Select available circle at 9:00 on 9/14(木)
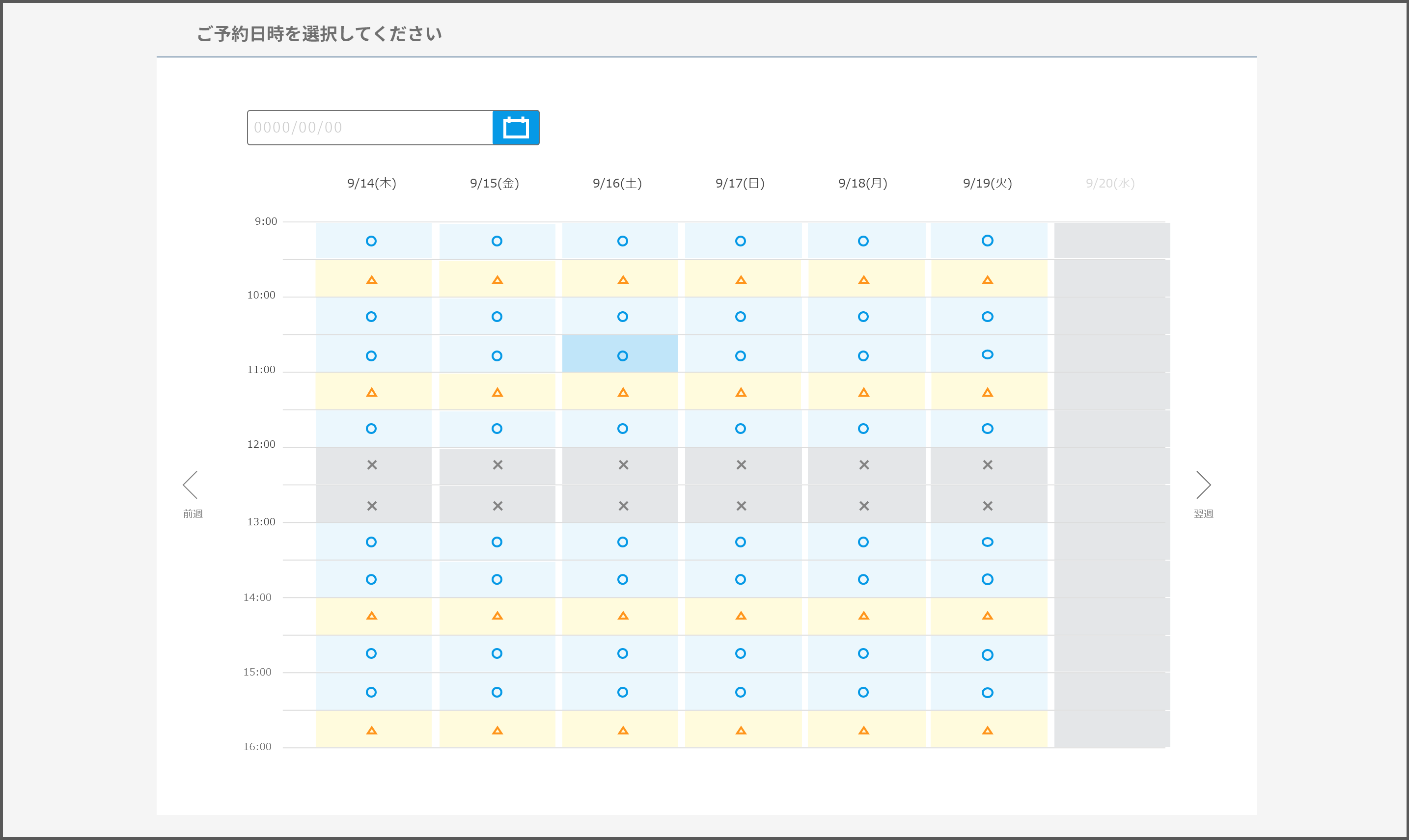The height and width of the screenshot is (840, 1409). pyautogui.click(x=371, y=241)
